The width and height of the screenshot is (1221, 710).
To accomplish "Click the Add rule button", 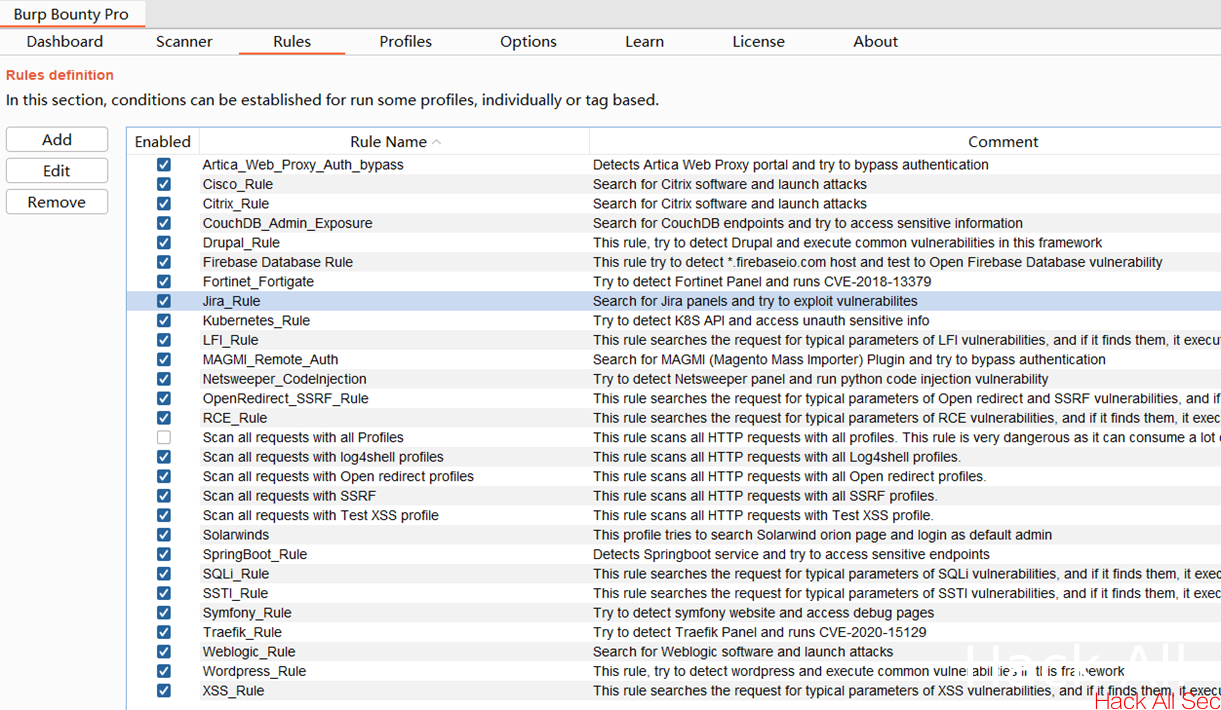I will (x=57, y=140).
